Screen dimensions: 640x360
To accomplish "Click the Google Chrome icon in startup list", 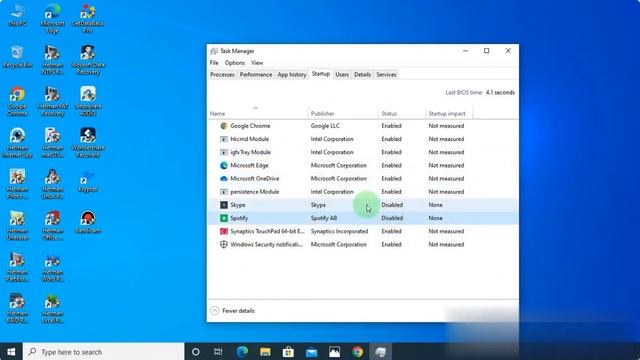I will click(x=224, y=126).
